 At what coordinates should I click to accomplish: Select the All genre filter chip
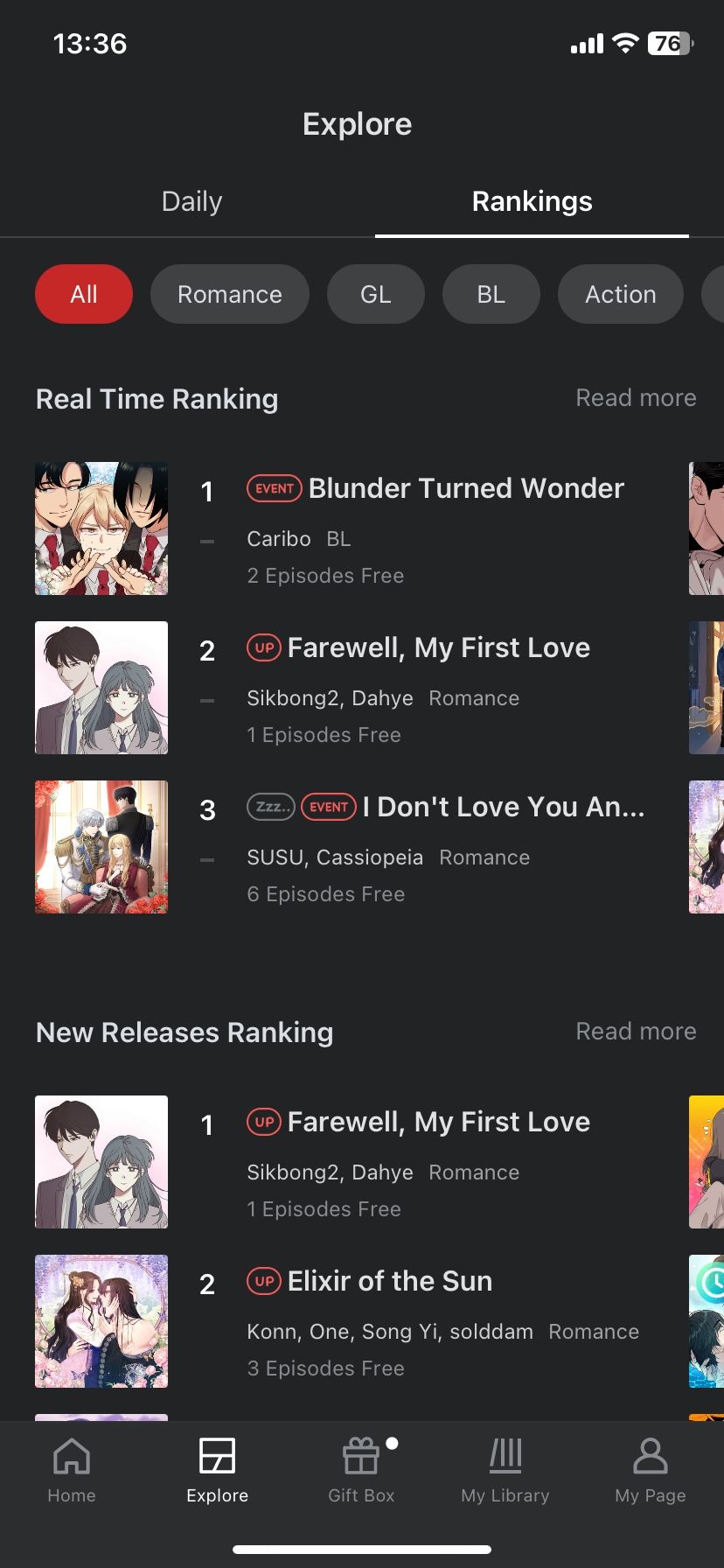click(x=84, y=294)
